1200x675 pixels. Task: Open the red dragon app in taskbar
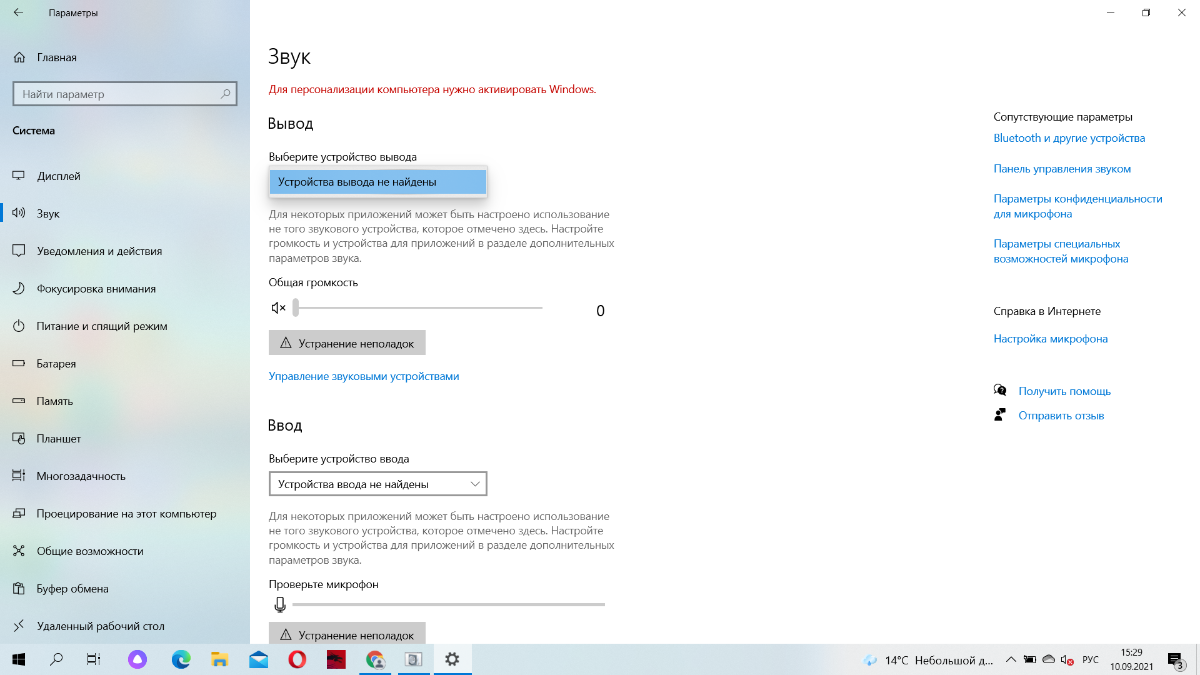click(336, 659)
